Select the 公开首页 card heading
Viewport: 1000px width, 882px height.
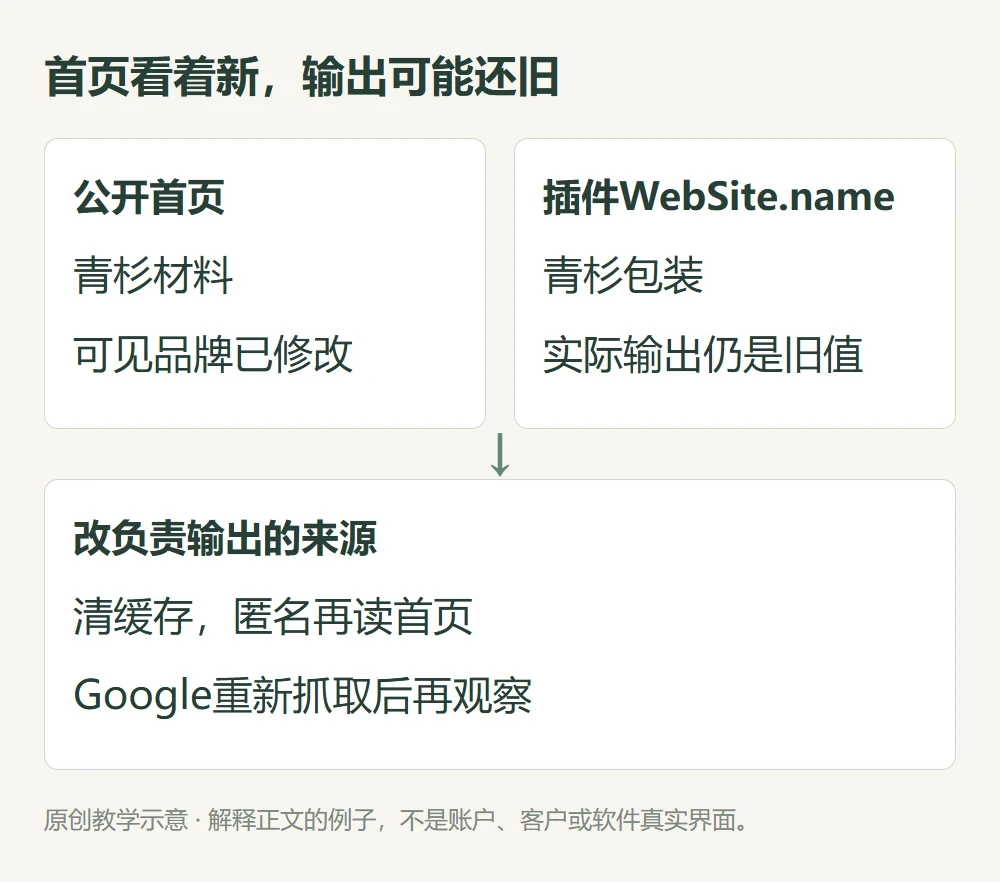pos(149,197)
